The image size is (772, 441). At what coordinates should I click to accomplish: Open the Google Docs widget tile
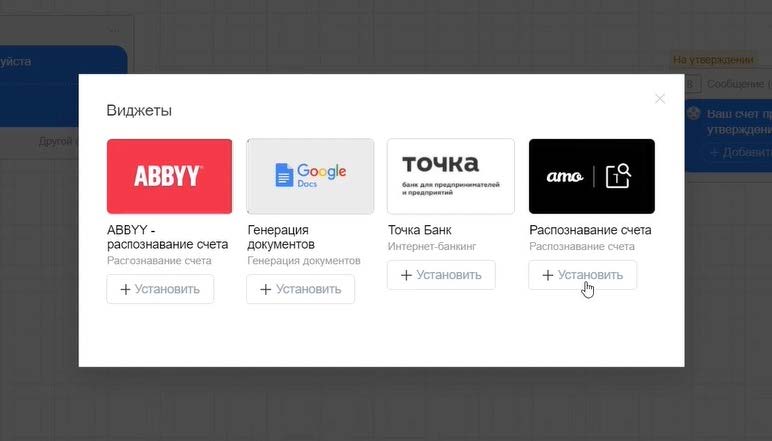[310, 176]
